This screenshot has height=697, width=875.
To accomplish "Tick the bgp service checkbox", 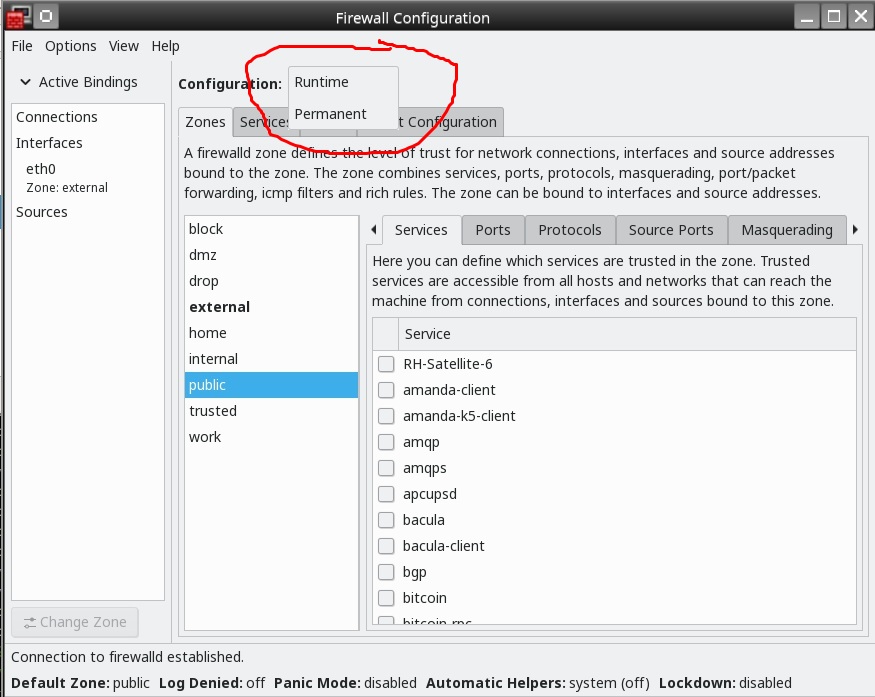I will point(386,572).
